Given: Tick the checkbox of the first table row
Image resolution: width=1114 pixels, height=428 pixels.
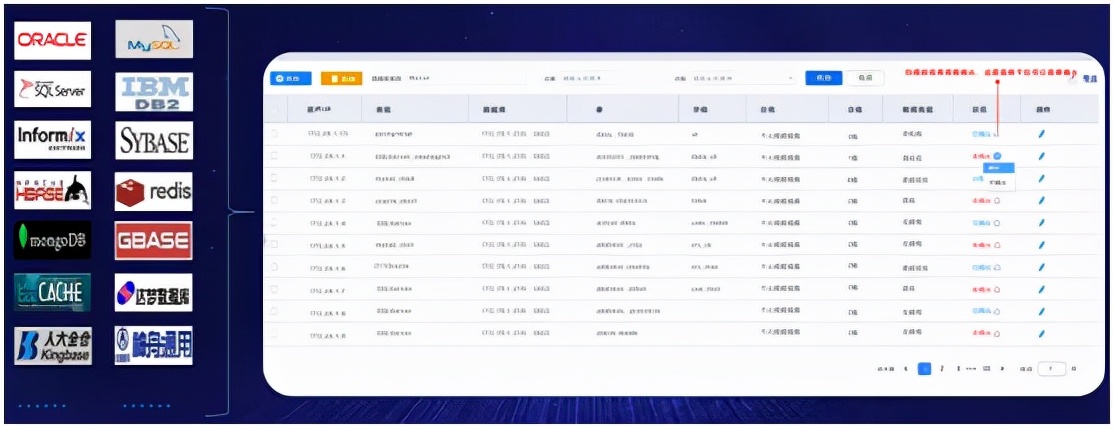Looking at the screenshot, I should pyautogui.click(x=275, y=134).
